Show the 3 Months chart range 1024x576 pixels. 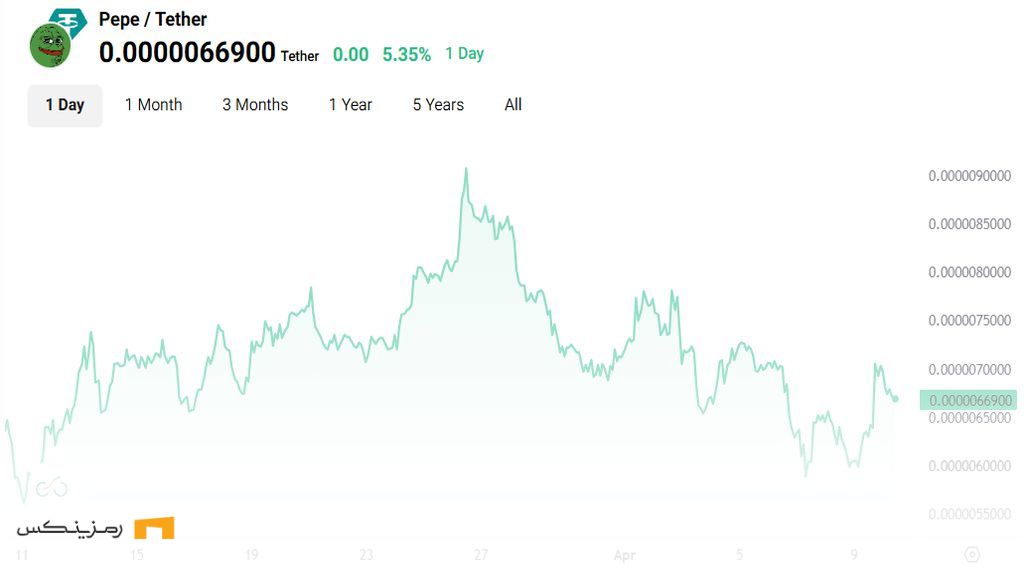click(255, 105)
